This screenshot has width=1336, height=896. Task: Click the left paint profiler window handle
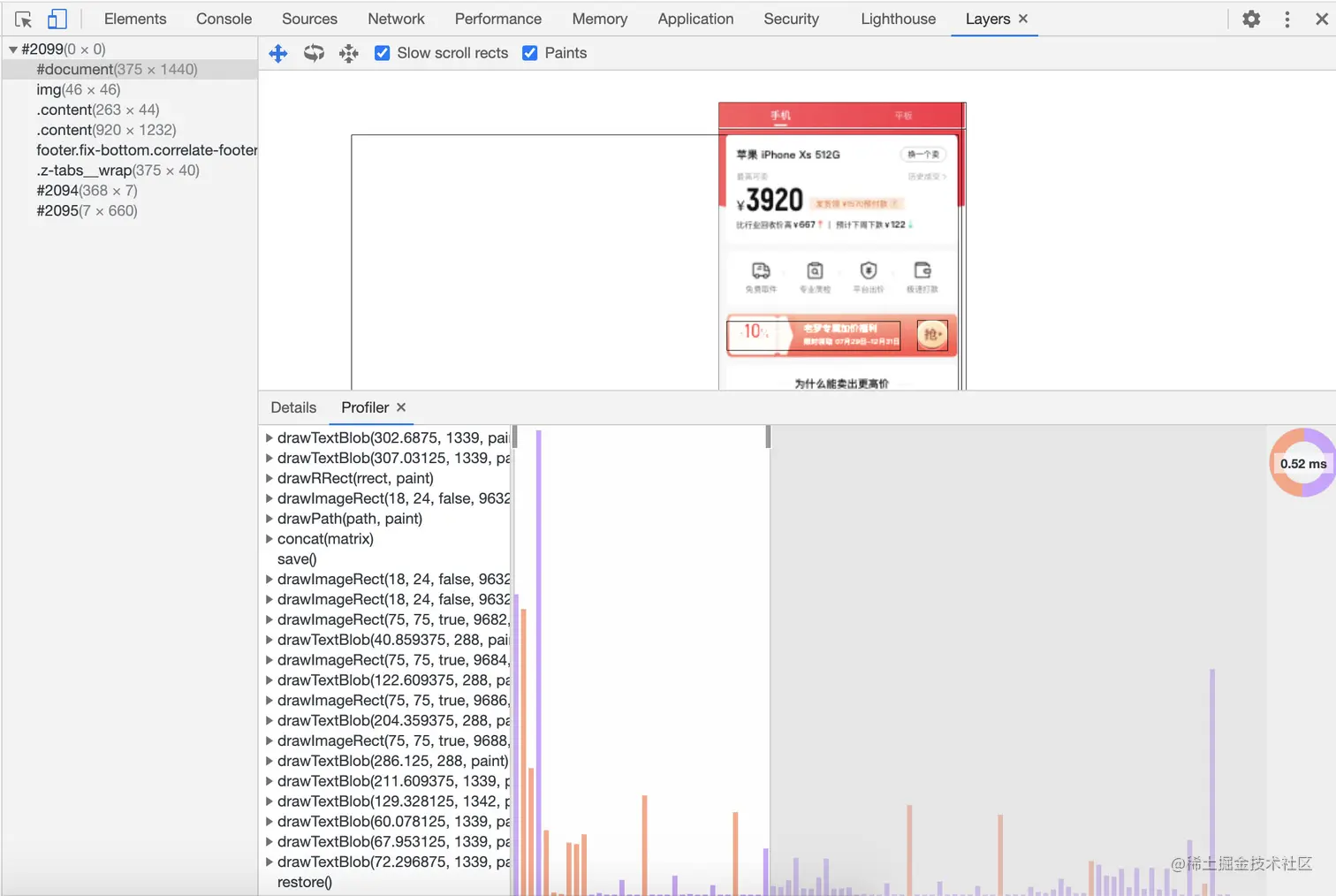pos(514,437)
